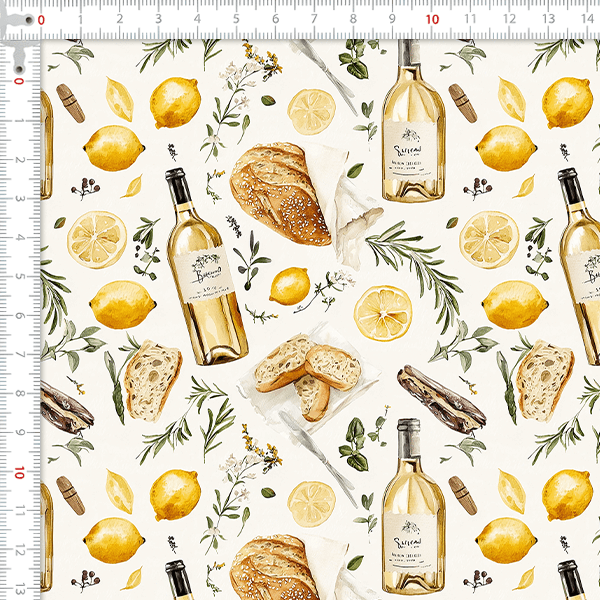Click number 12 on the left ruler
600x600 pixels.
20,551
